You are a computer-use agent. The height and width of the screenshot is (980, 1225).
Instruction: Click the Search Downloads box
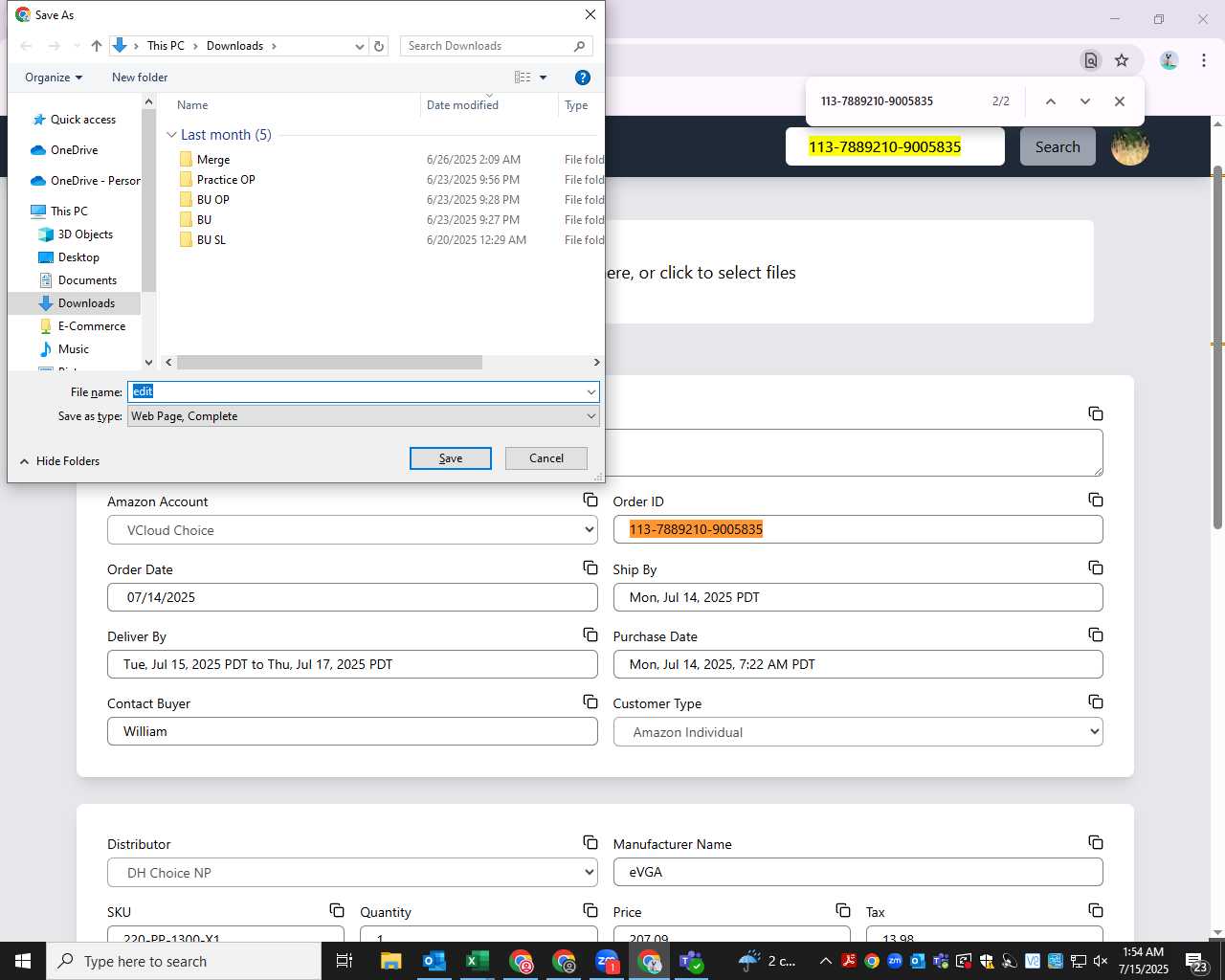point(496,46)
